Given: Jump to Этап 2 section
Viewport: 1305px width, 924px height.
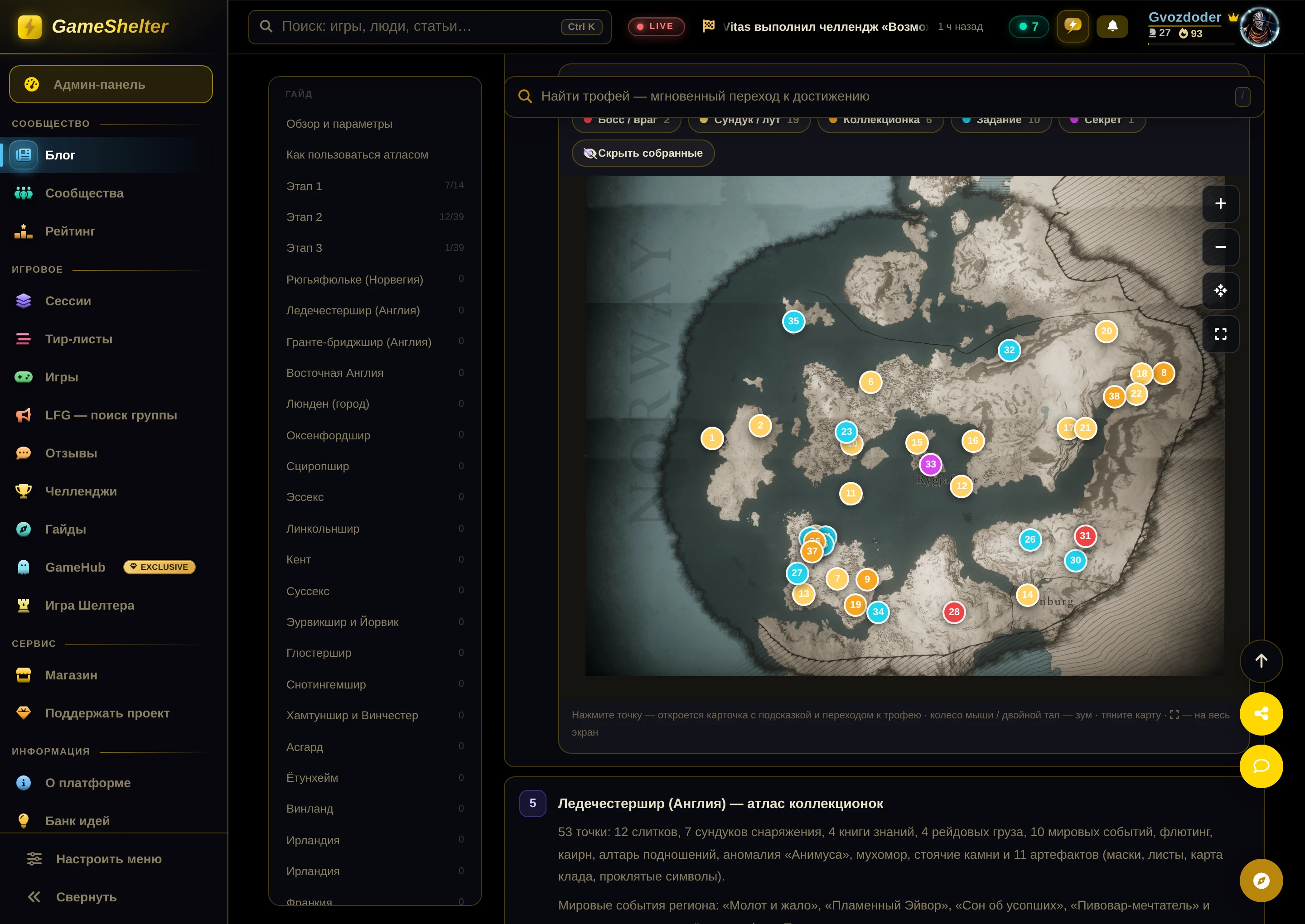Looking at the screenshot, I should point(375,217).
